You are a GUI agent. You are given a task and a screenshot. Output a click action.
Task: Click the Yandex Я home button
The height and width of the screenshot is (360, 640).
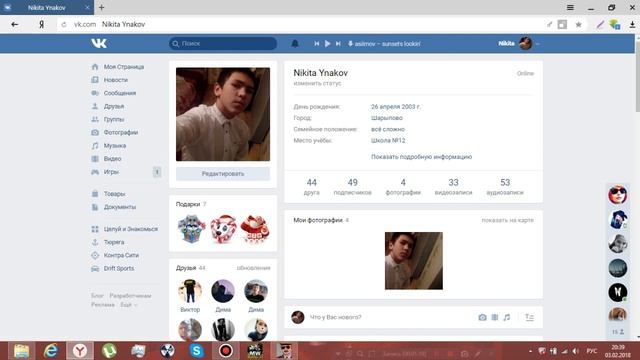pos(41,24)
